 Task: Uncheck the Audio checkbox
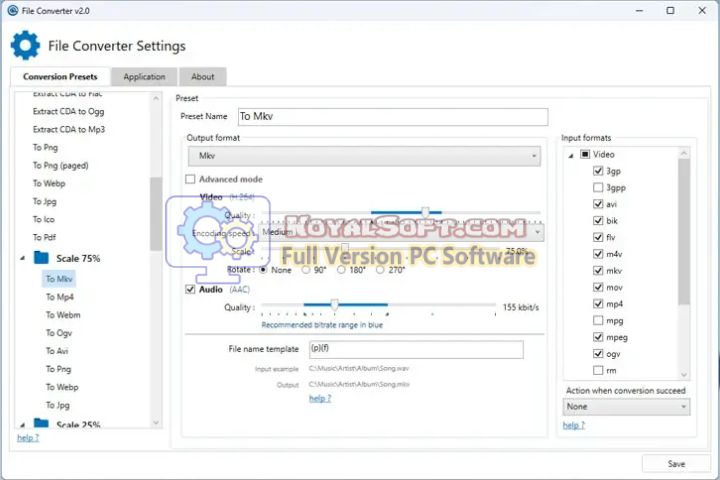190,289
